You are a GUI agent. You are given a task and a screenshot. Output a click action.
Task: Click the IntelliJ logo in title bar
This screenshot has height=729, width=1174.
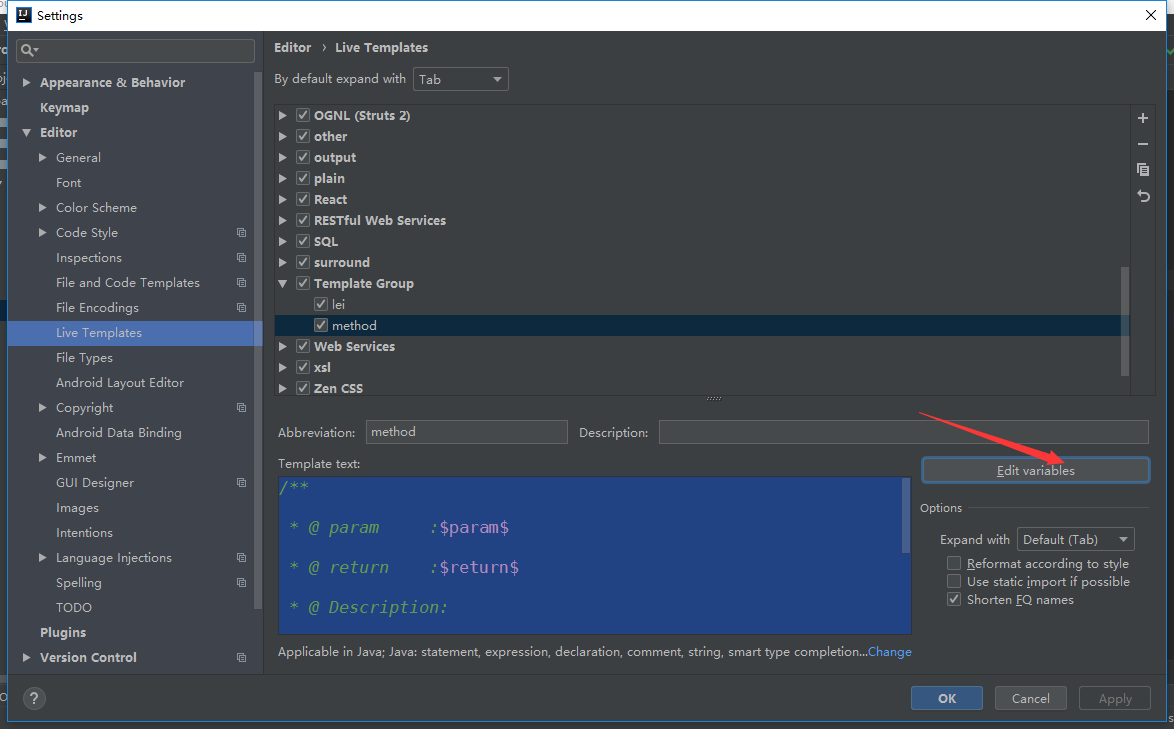point(24,15)
